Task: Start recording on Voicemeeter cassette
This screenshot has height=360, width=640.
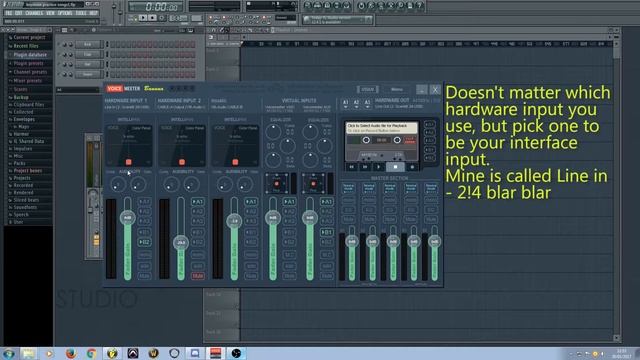Action: (x=412, y=167)
